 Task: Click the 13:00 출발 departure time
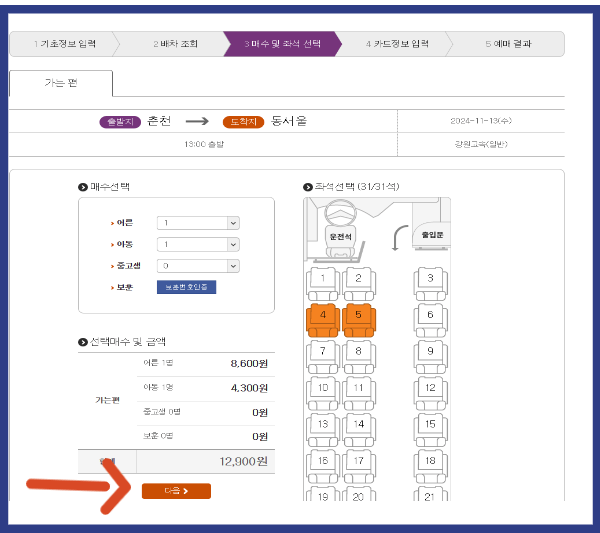(204, 144)
